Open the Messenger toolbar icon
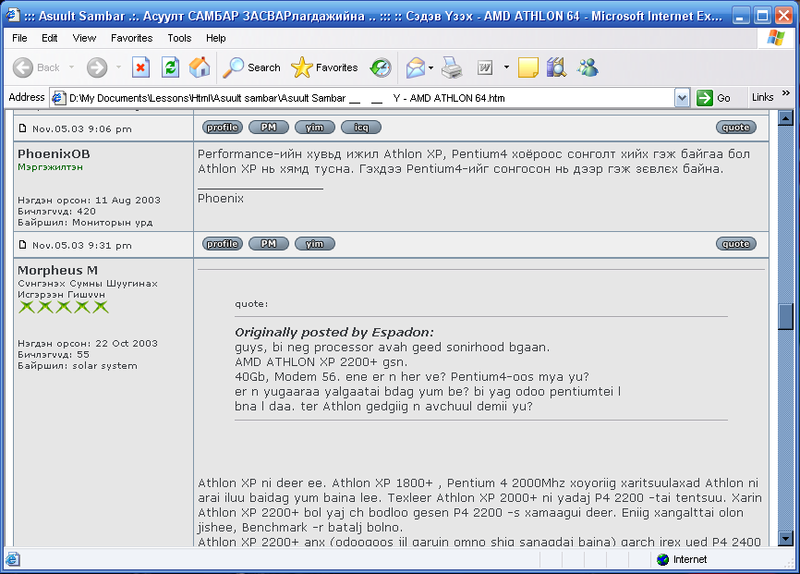Viewport: 800px width, 574px height. click(x=587, y=68)
